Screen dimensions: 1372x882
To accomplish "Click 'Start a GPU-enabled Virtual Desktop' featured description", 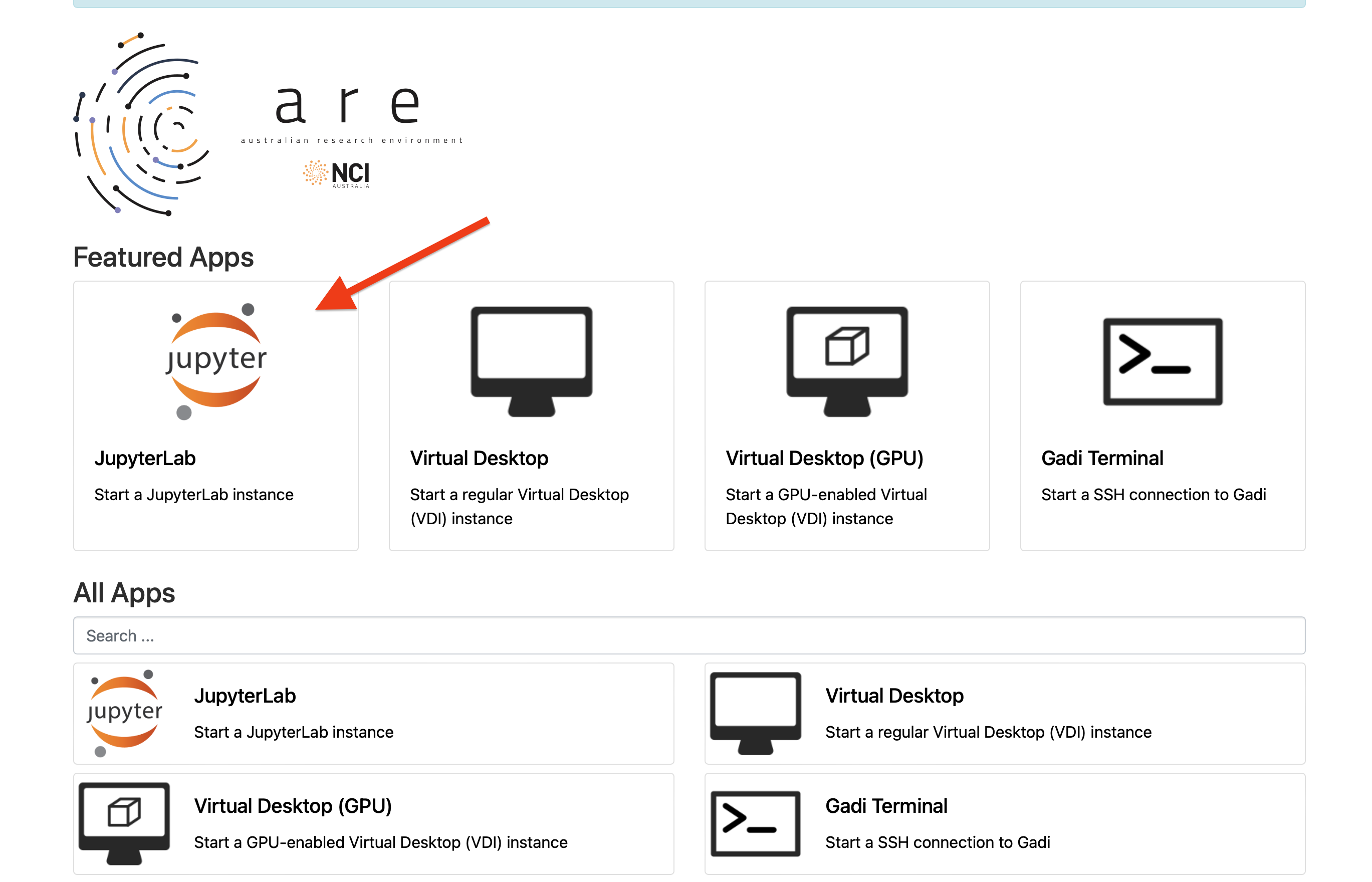I will [x=826, y=506].
